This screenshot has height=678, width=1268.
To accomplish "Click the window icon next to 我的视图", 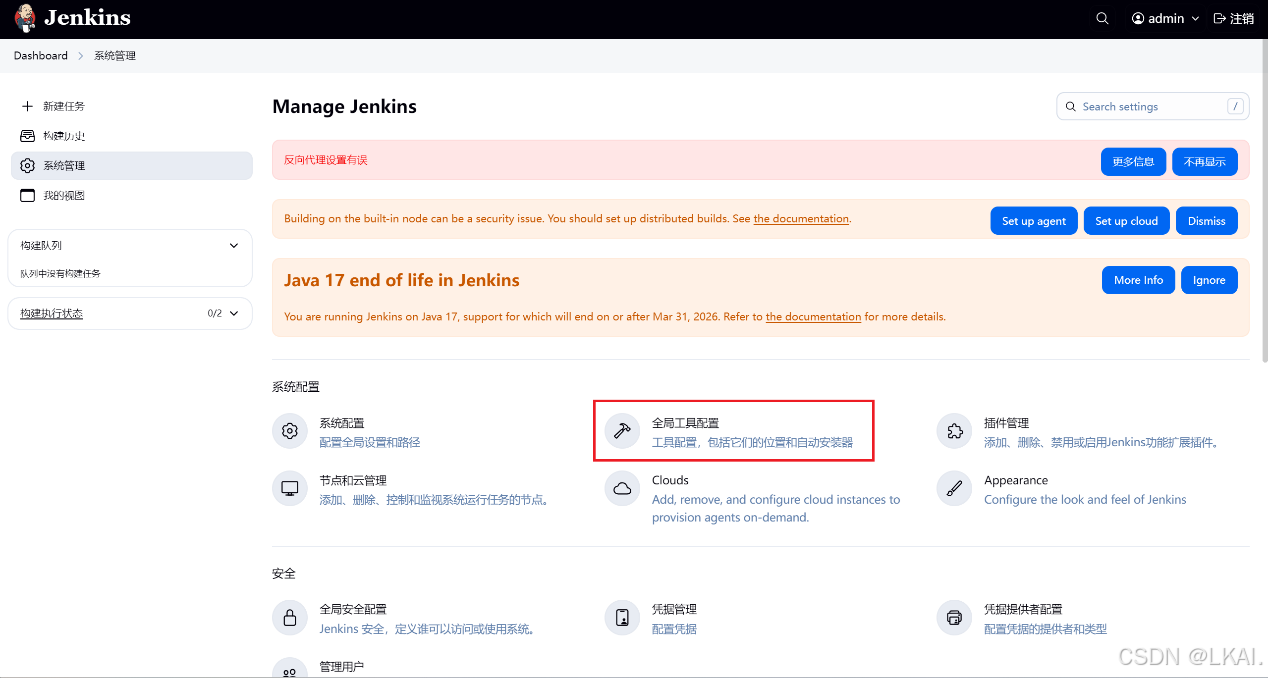I will pos(27,196).
